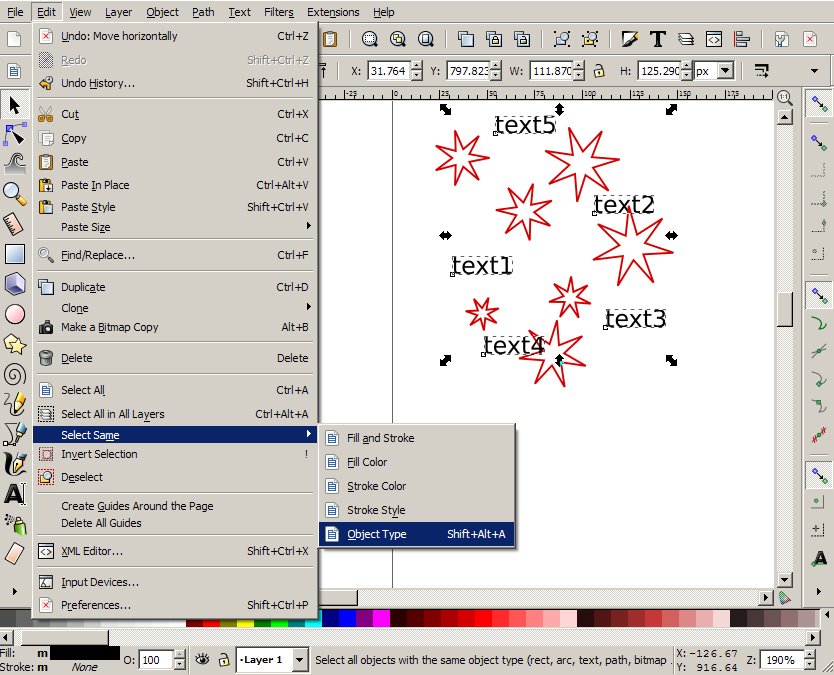Toggle the width/height lock ratio padlock

[x=597, y=71]
